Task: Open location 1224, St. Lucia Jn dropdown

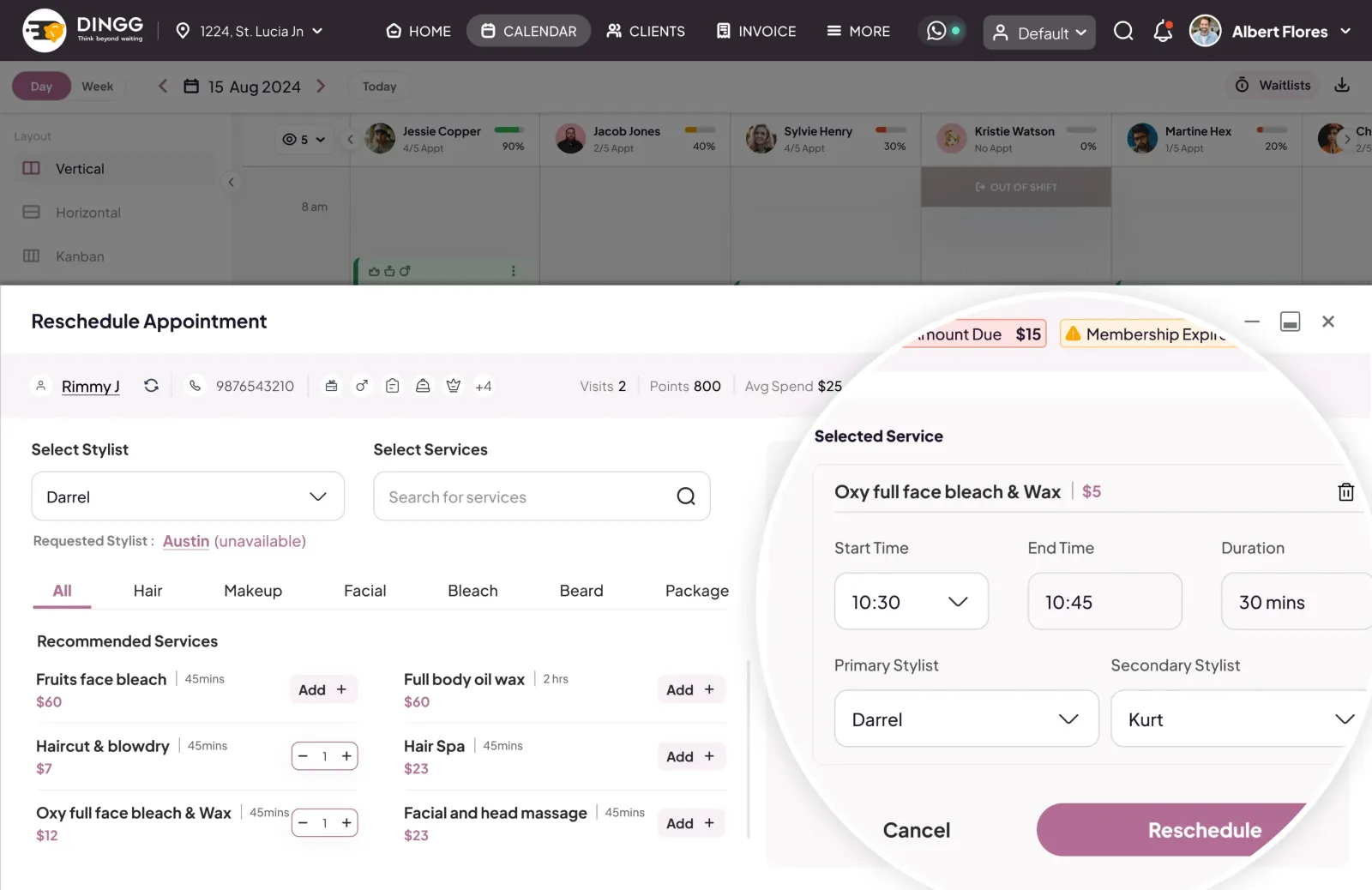Action: click(250, 31)
